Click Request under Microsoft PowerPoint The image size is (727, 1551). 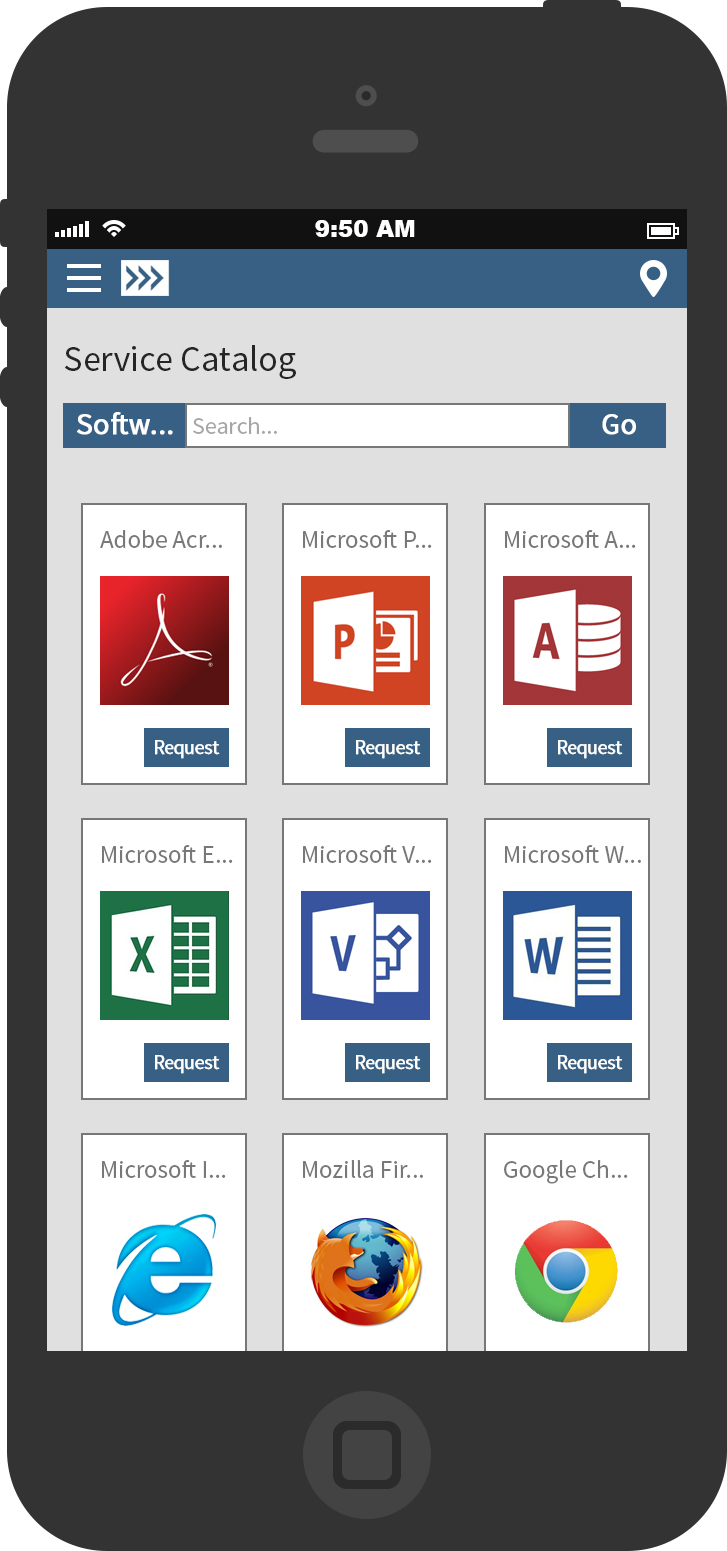pyautogui.click(x=387, y=748)
